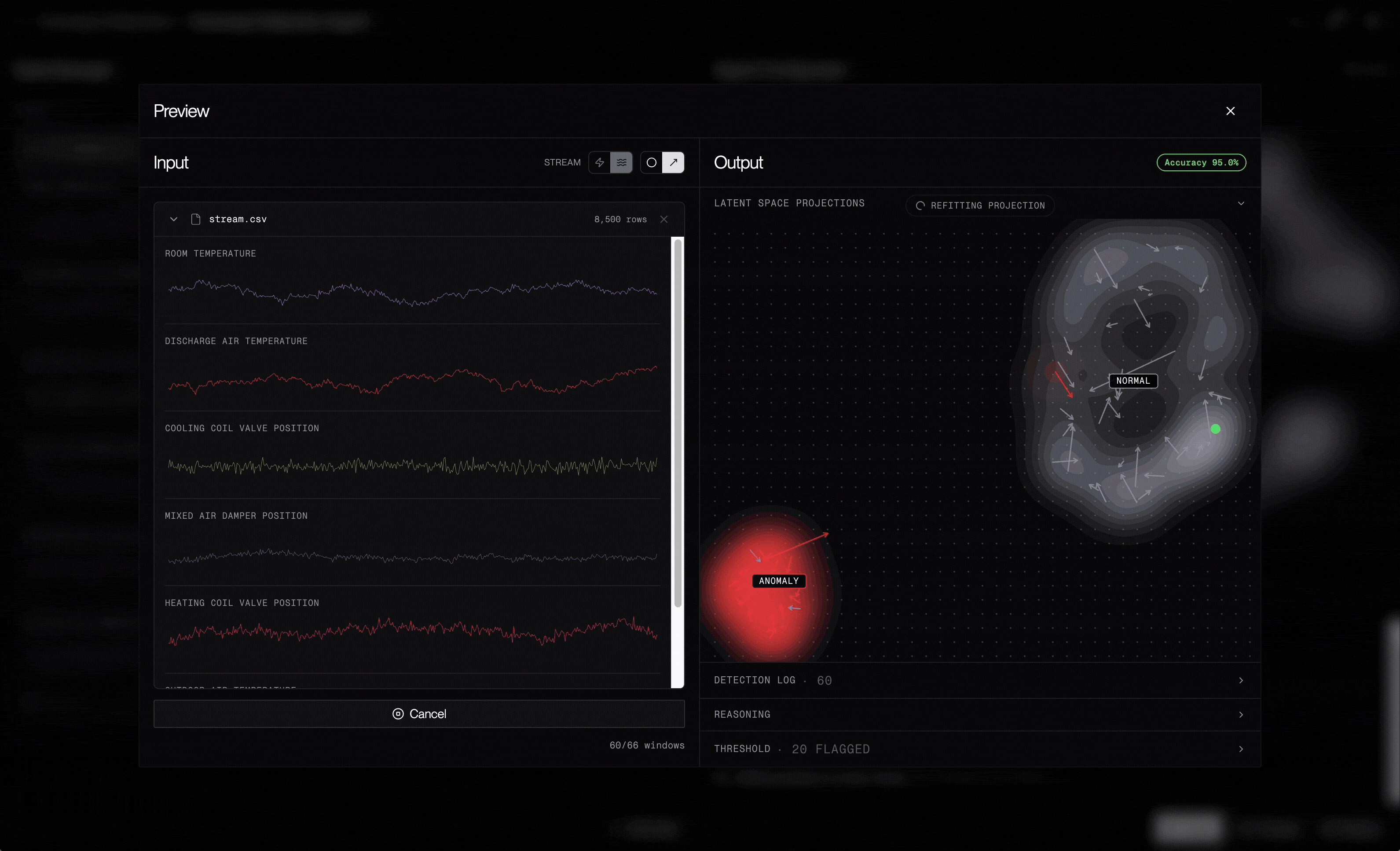
Task: Click the input panel vertical scrollbar
Action: coord(677,423)
